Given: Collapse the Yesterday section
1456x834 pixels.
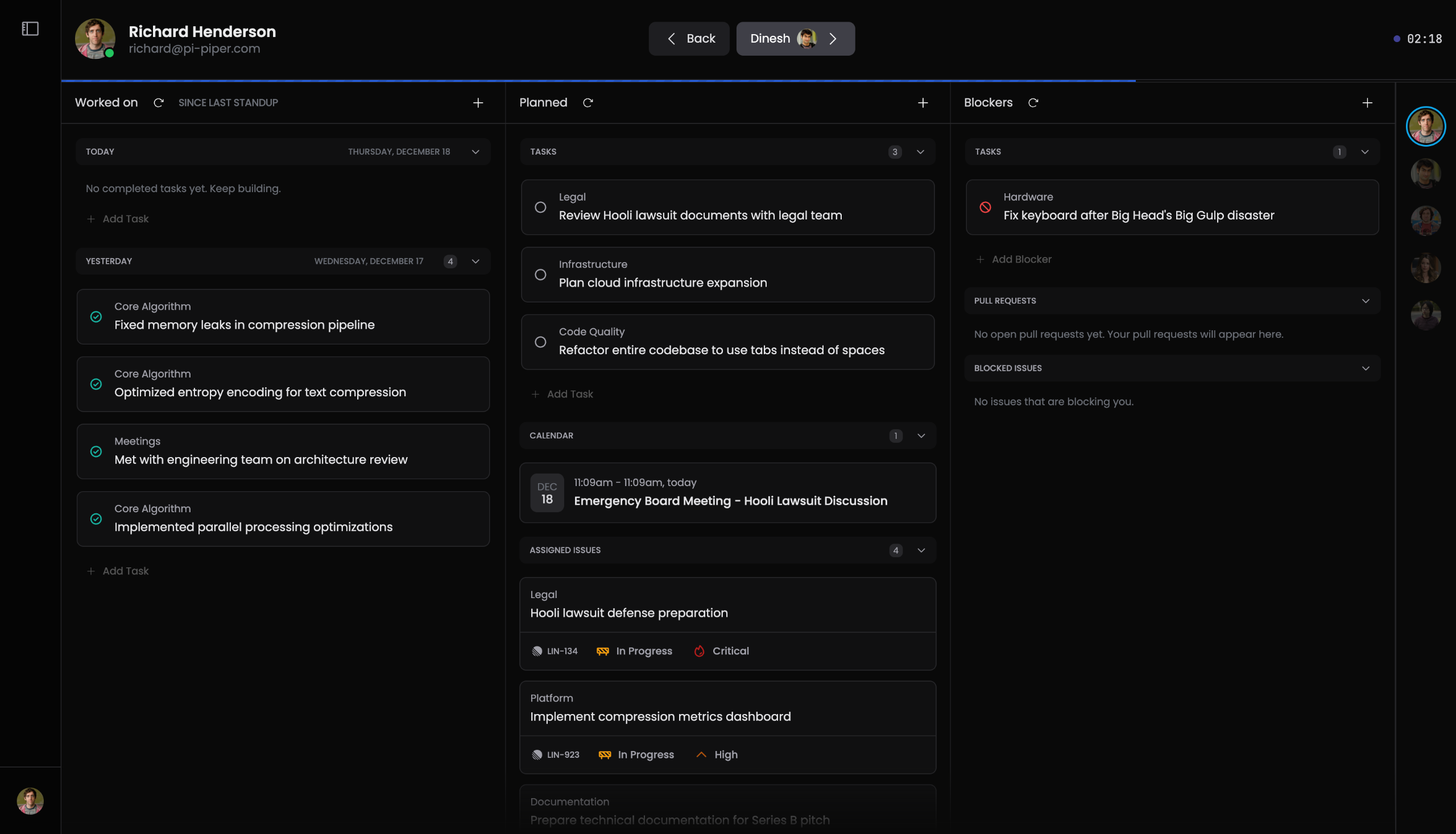Looking at the screenshot, I should pos(475,261).
